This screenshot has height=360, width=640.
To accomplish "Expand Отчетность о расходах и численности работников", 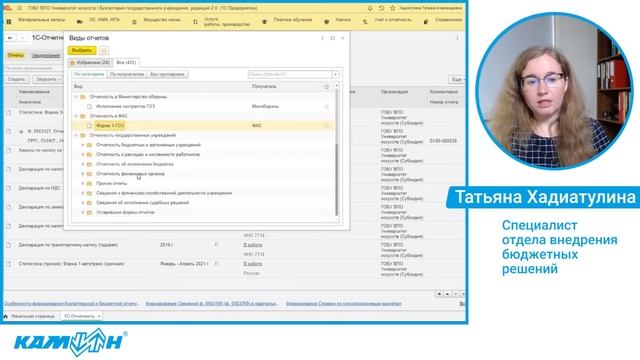I will click(82, 155).
